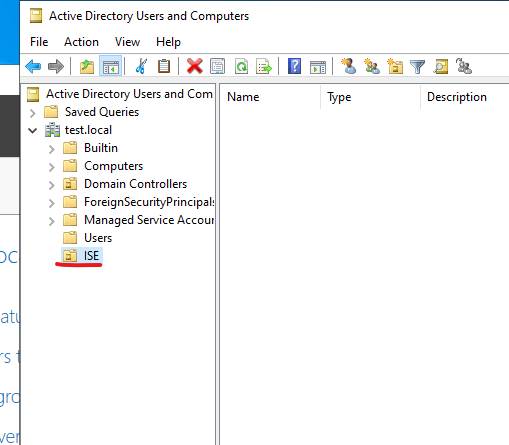Expand the Domain Controllers OU
Screen dimensions: 509x445
tap(51, 185)
